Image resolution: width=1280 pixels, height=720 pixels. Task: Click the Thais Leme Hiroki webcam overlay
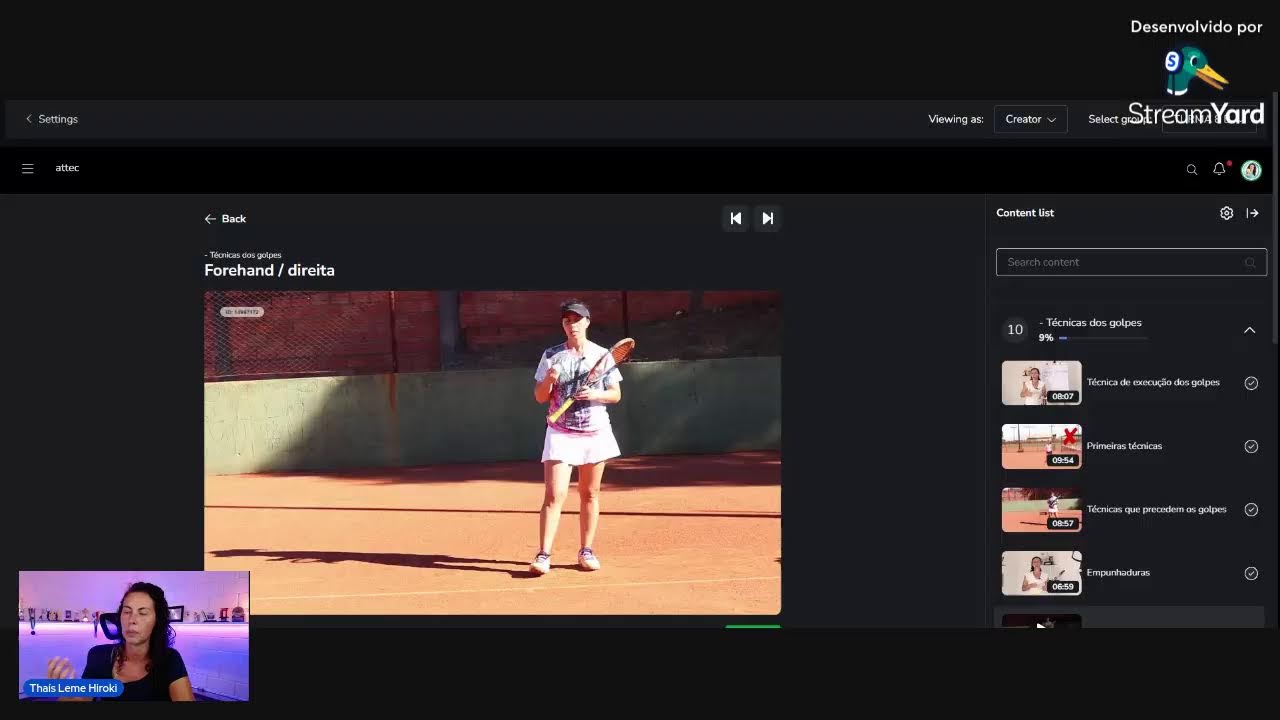pos(134,636)
